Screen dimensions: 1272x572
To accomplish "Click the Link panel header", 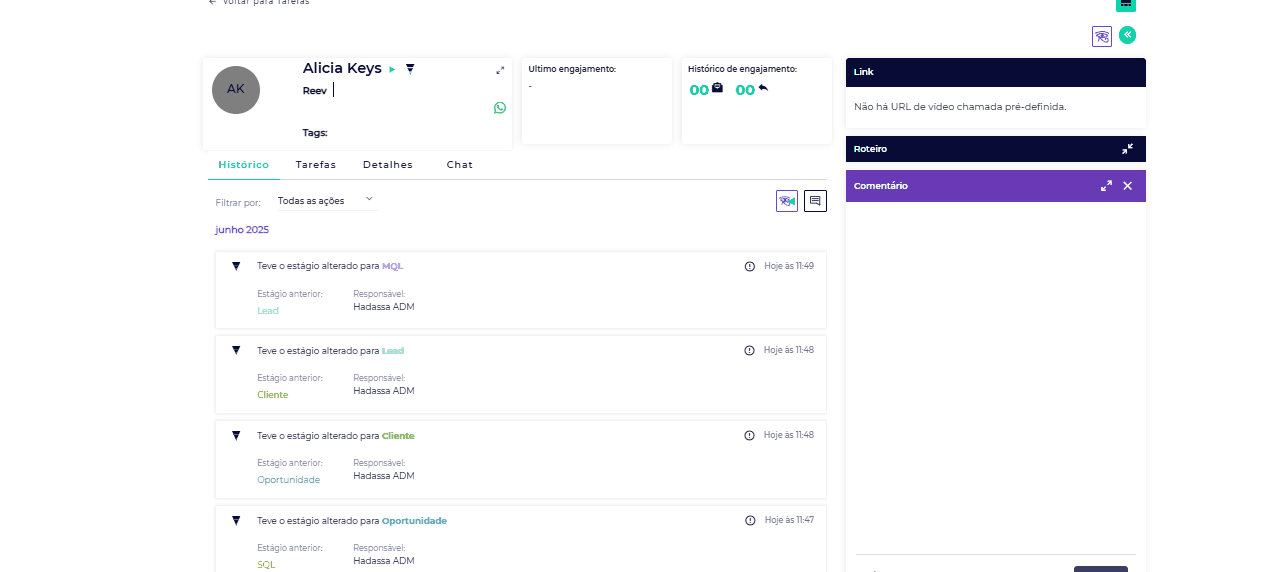I will click(996, 72).
